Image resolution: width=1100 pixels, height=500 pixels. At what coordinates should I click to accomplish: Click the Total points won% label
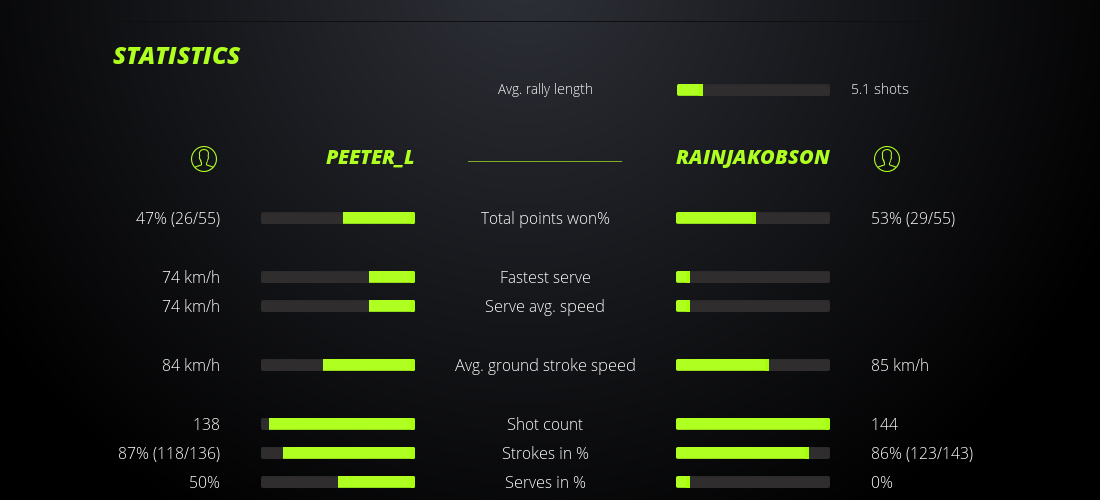pos(545,218)
